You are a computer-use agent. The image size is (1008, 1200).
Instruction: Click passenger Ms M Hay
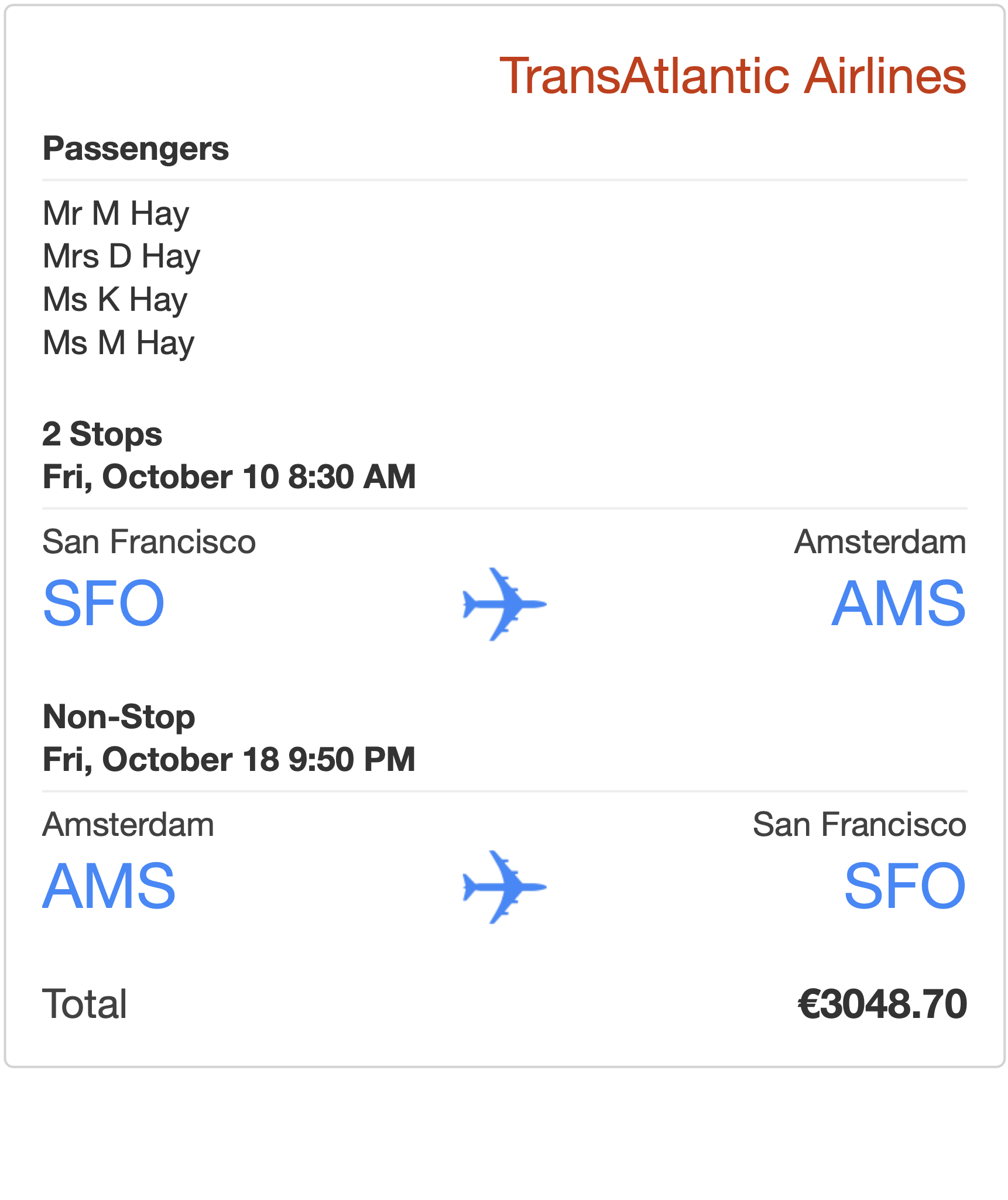[118, 343]
